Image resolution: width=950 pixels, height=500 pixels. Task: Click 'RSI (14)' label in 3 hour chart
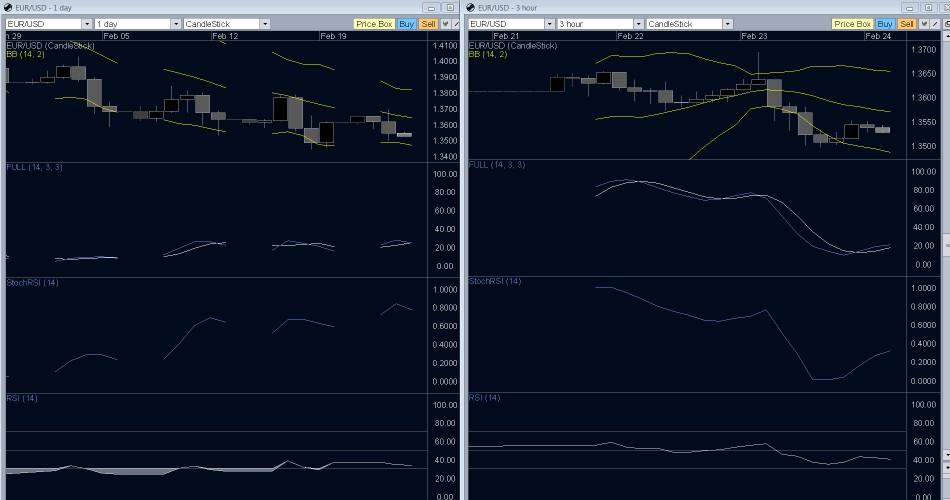coord(484,397)
